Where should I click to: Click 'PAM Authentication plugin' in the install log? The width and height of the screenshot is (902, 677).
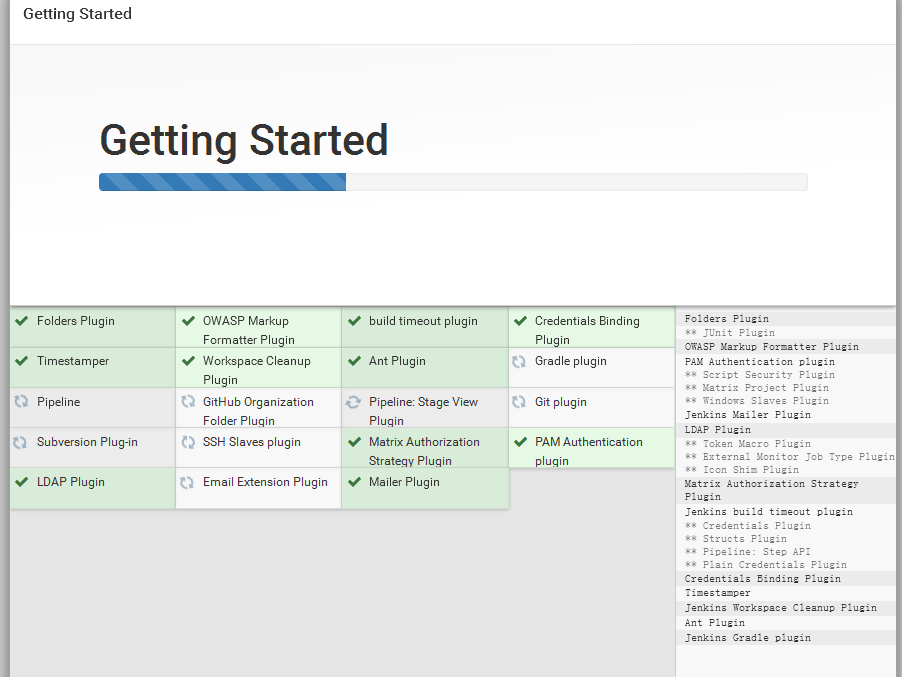pyautogui.click(x=760, y=362)
